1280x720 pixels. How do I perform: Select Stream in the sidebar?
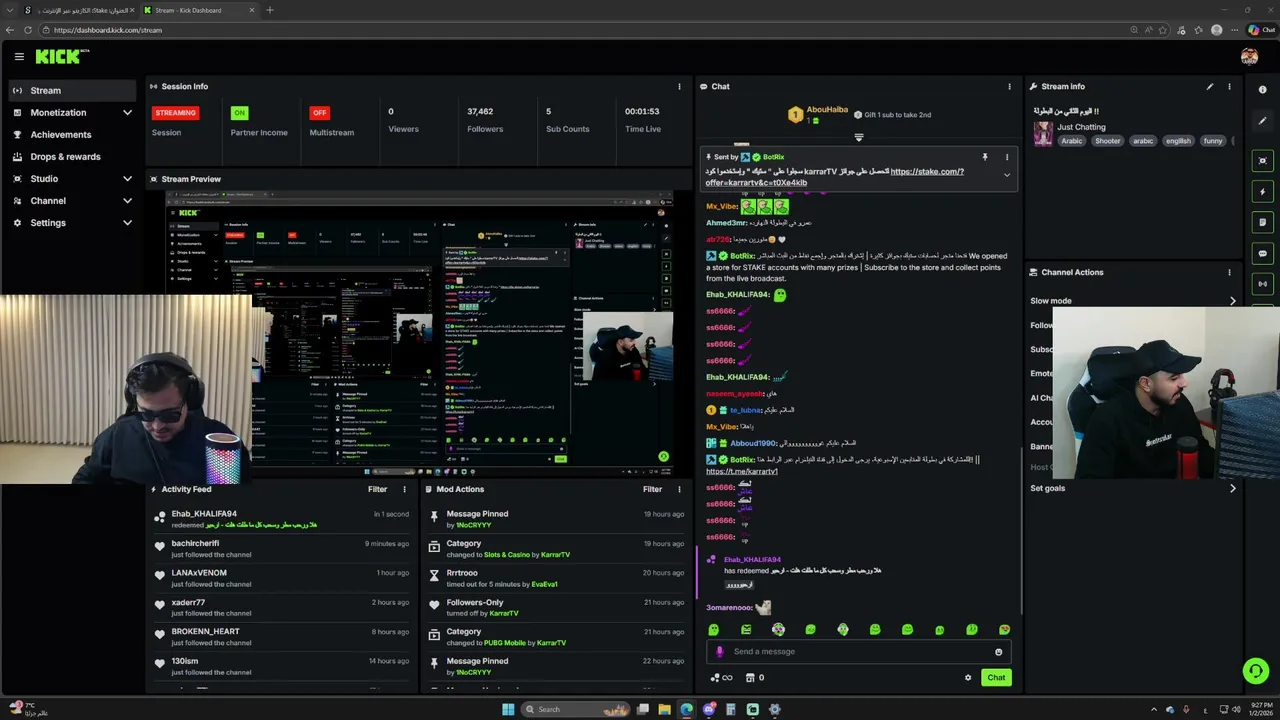click(72, 91)
